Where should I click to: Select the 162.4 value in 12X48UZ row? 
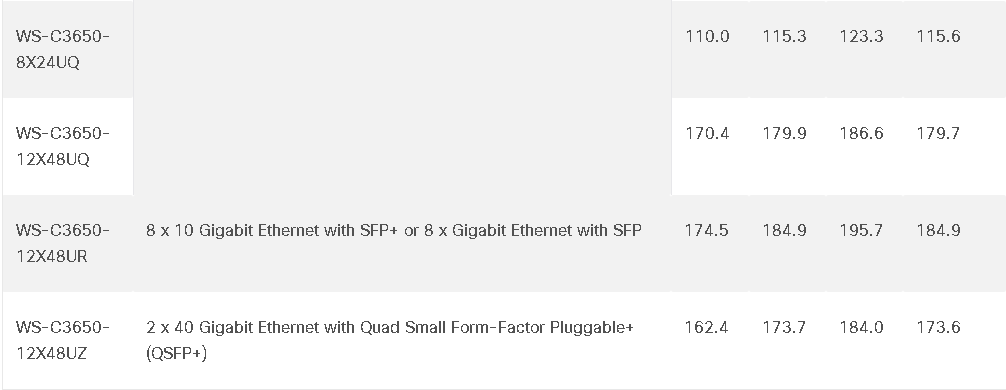pyautogui.click(x=706, y=328)
